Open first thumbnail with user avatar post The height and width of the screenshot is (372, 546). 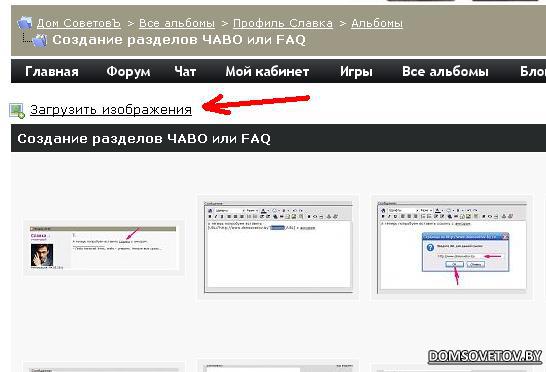pyautogui.click(x=103, y=247)
